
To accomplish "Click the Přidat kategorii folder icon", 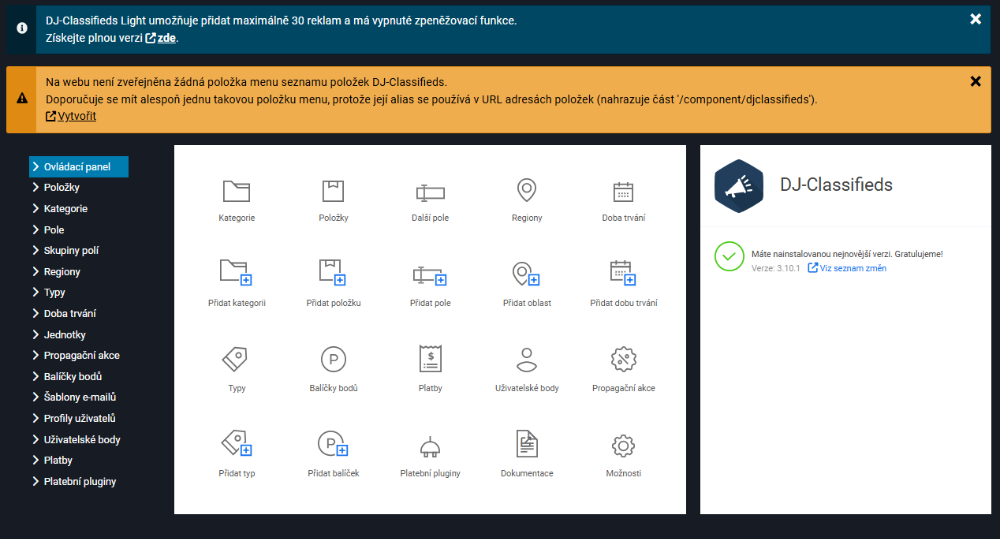I will tap(236, 273).
